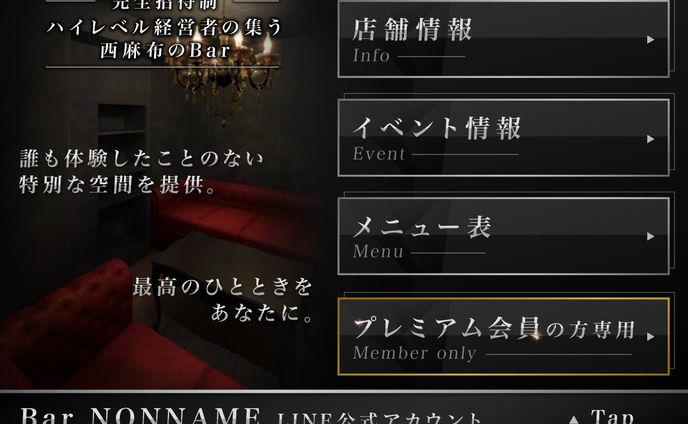The width and height of the screenshot is (688, 424).
Task: Click the LINE公式アカウント label
Action: pyautogui.click(x=380, y=417)
